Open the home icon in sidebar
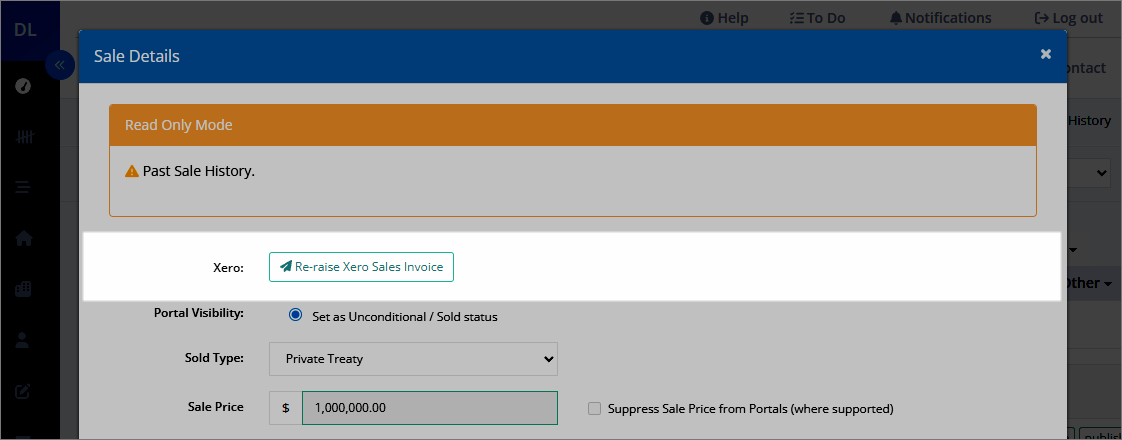This screenshot has width=1122, height=440. 23,238
